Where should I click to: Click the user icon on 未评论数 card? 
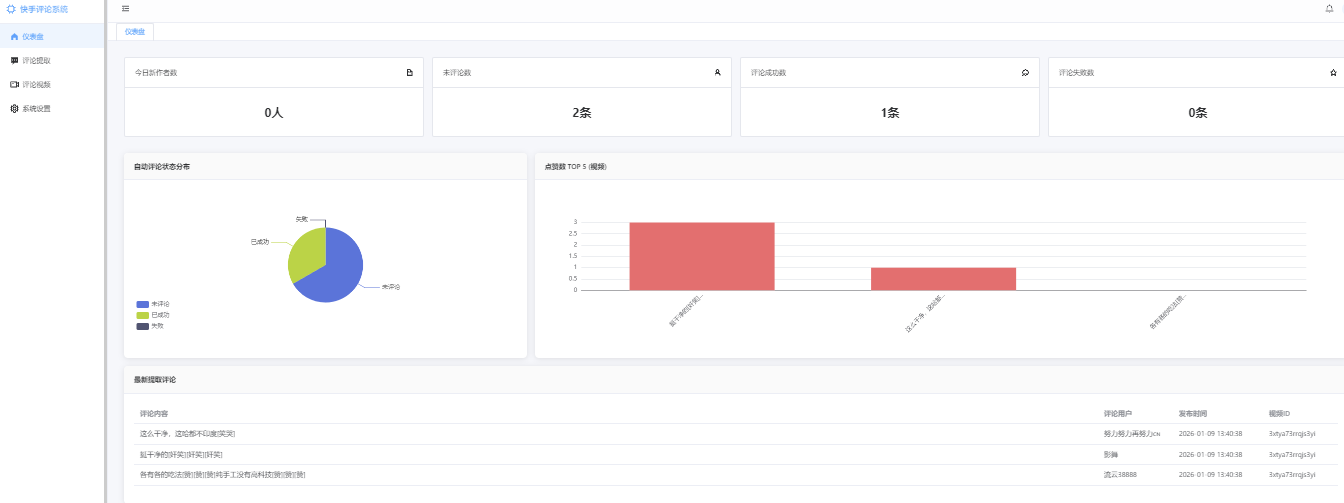(717, 73)
